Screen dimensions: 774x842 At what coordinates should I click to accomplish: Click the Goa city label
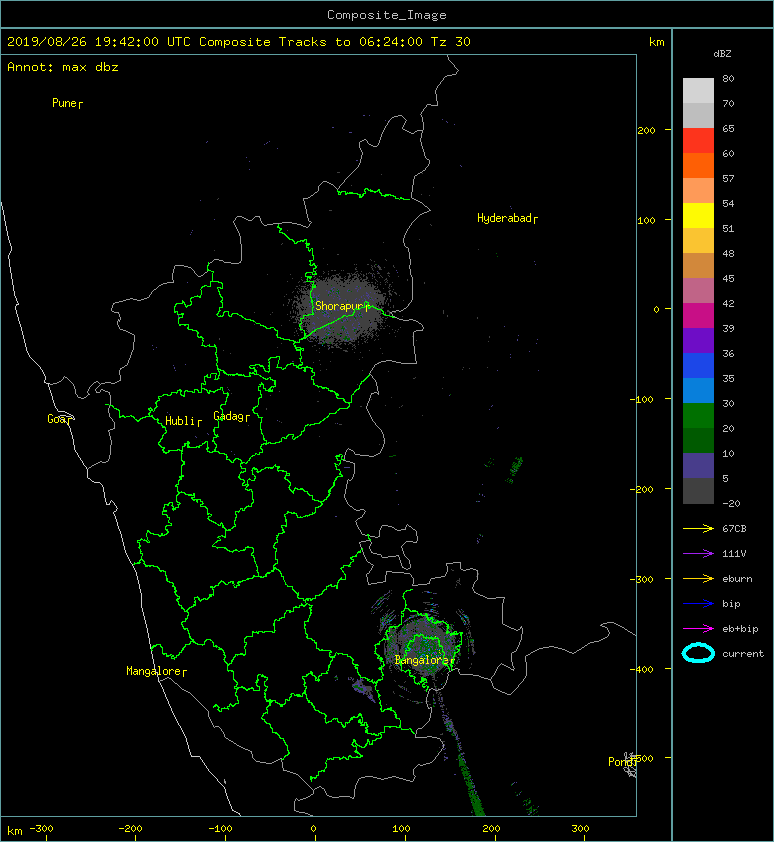(x=59, y=419)
